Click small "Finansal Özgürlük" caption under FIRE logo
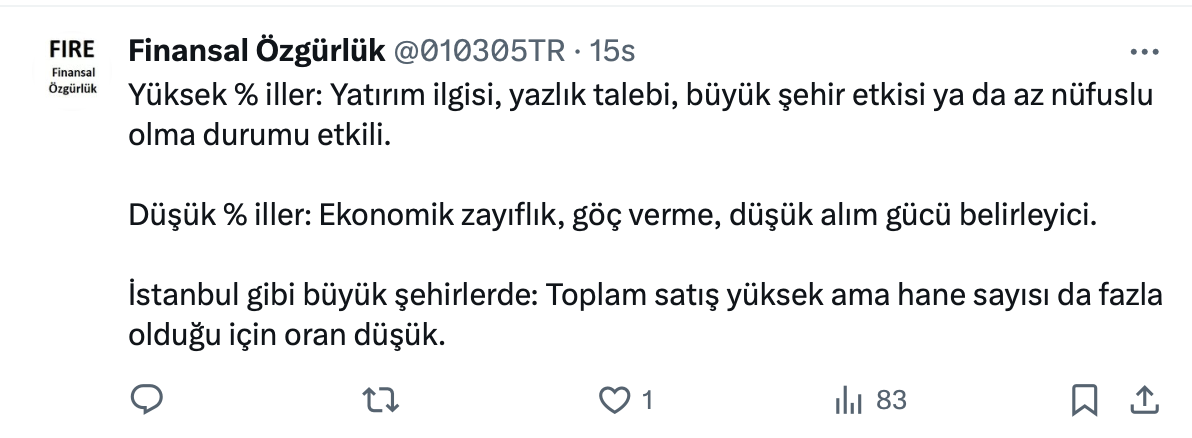This screenshot has width=1192, height=438. pos(71,80)
